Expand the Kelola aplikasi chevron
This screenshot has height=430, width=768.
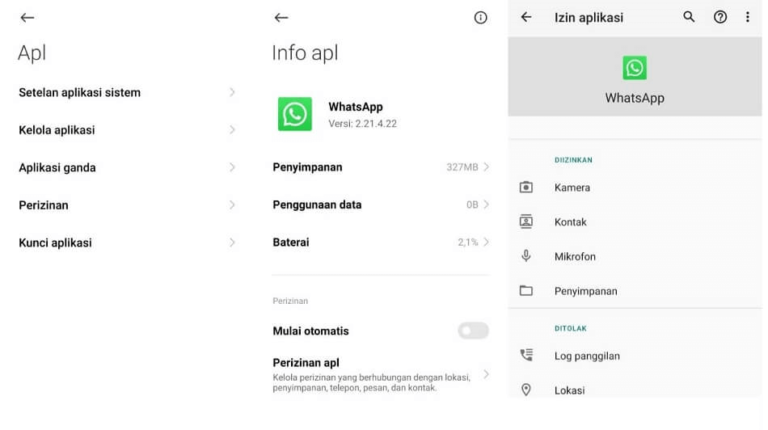[232, 130]
